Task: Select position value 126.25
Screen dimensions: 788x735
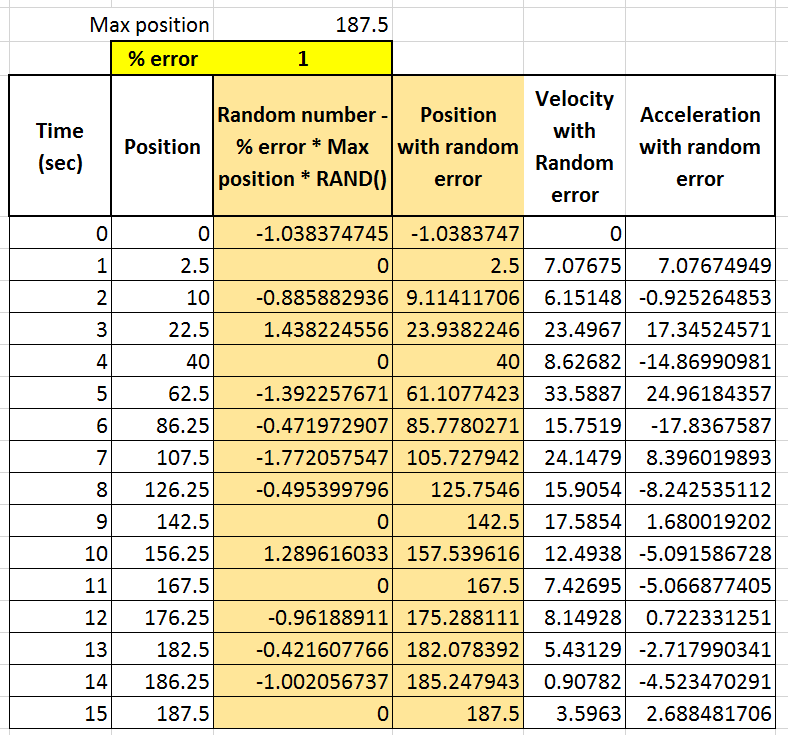Action: [x=162, y=489]
